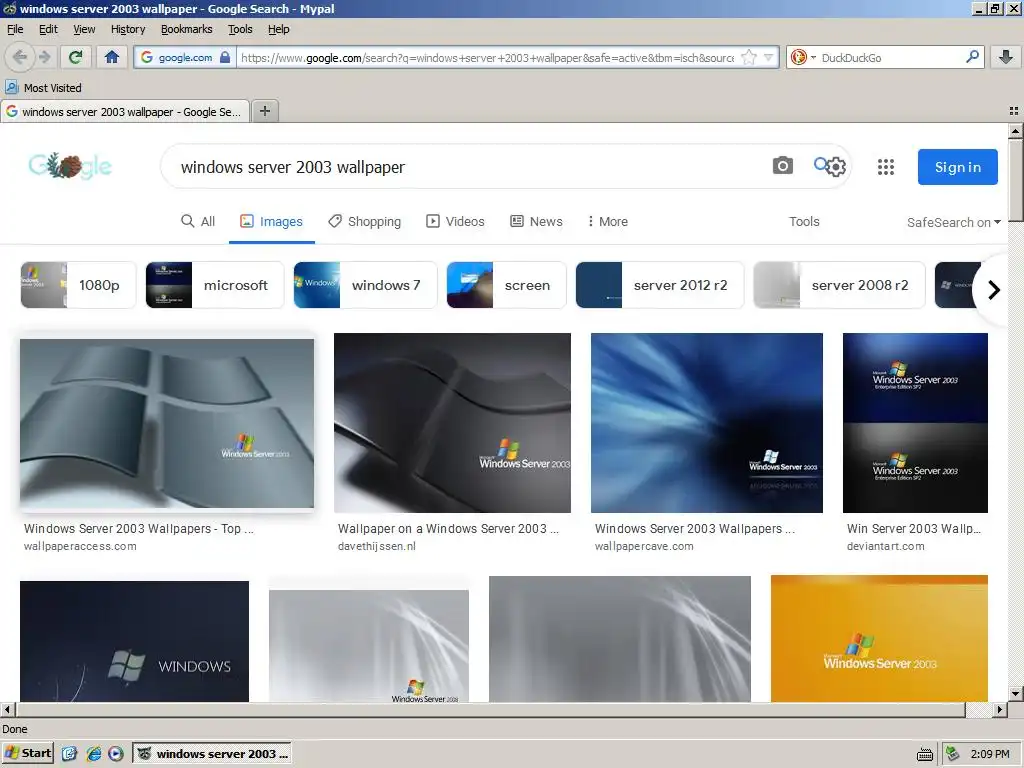Click the network status tray icon
1024x768 pixels.
953,754
